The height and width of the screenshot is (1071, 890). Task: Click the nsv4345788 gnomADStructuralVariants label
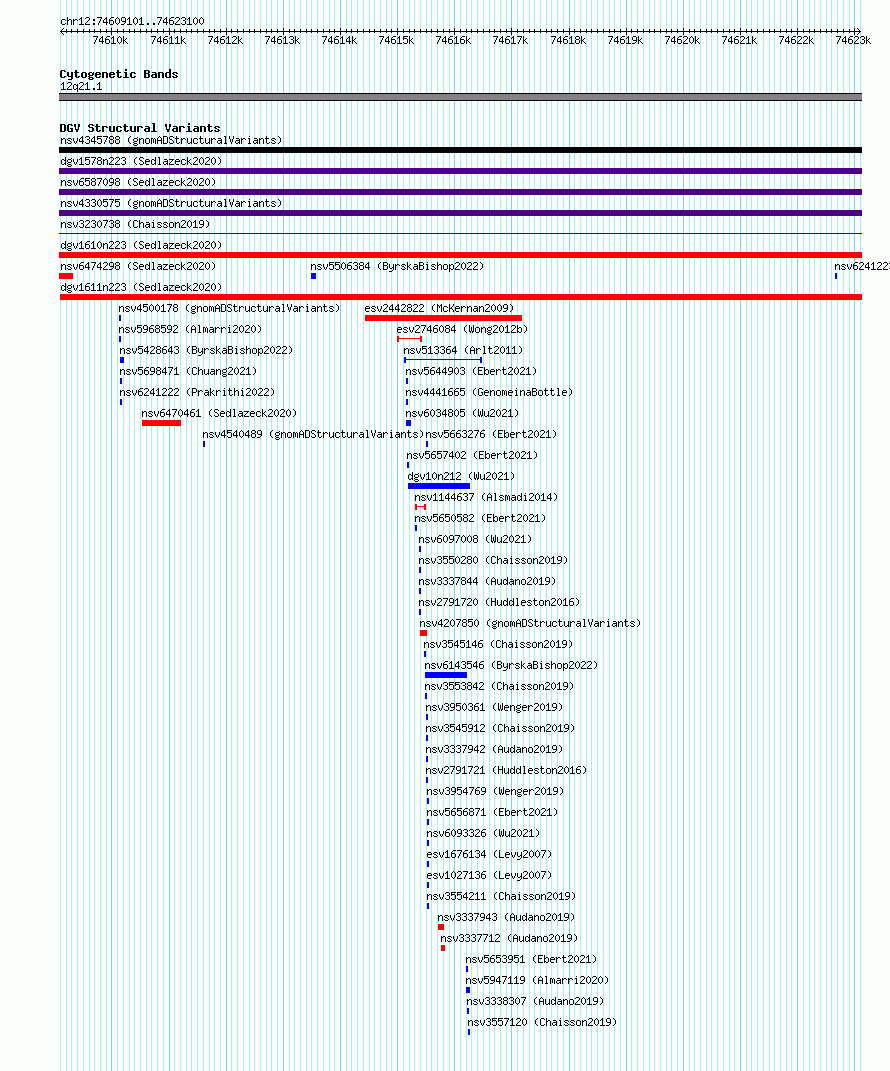pos(171,140)
